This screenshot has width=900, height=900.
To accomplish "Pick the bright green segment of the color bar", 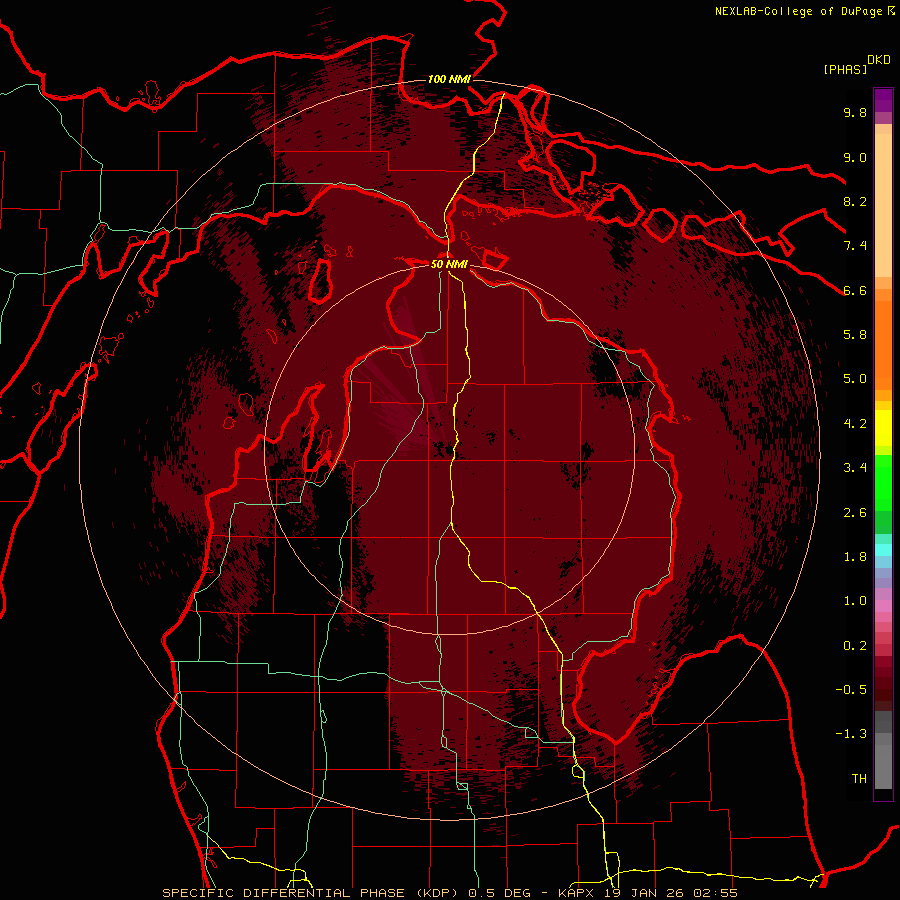I will tap(883, 482).
